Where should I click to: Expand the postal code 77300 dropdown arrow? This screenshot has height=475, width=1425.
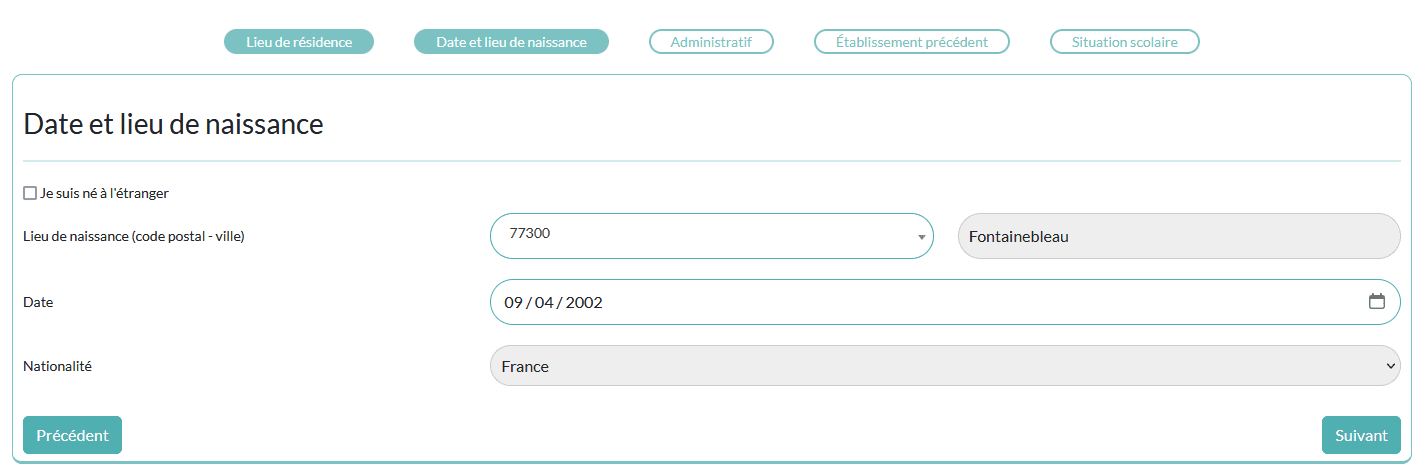921,237
